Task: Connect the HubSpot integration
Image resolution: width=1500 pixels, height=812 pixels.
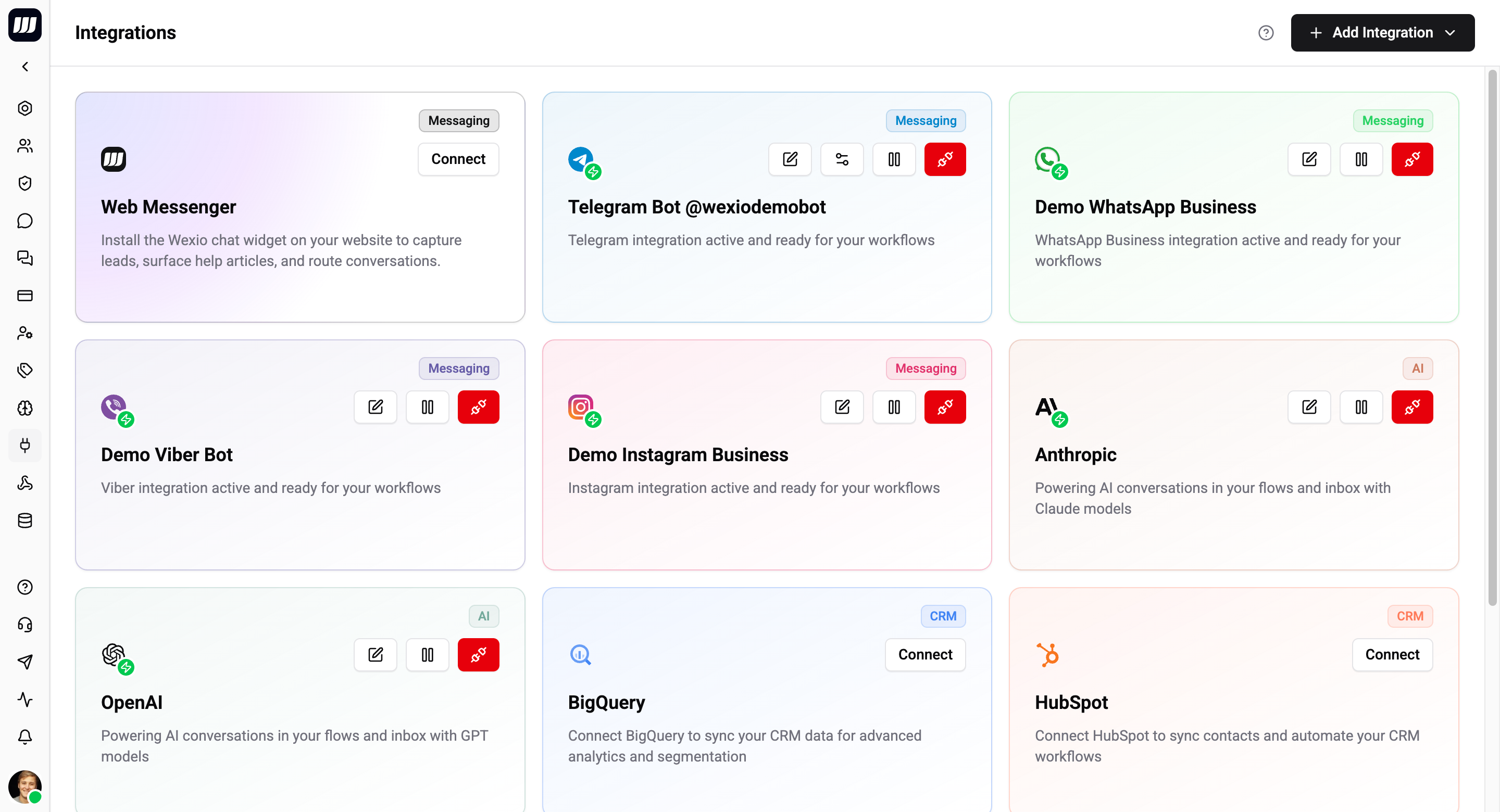Action: click(x=1392, y=654)
